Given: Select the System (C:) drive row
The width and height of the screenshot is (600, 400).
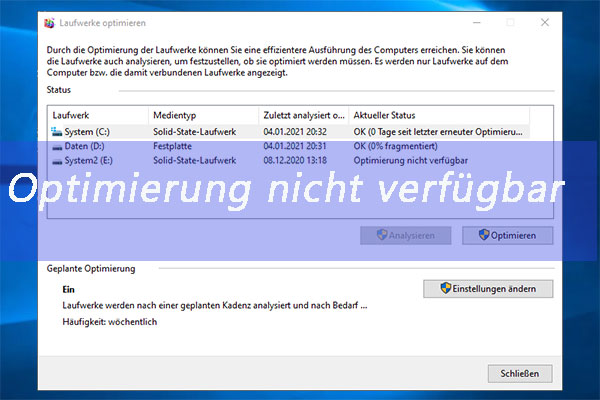Looking at the screenshot, I should click(x=289, y=132).
